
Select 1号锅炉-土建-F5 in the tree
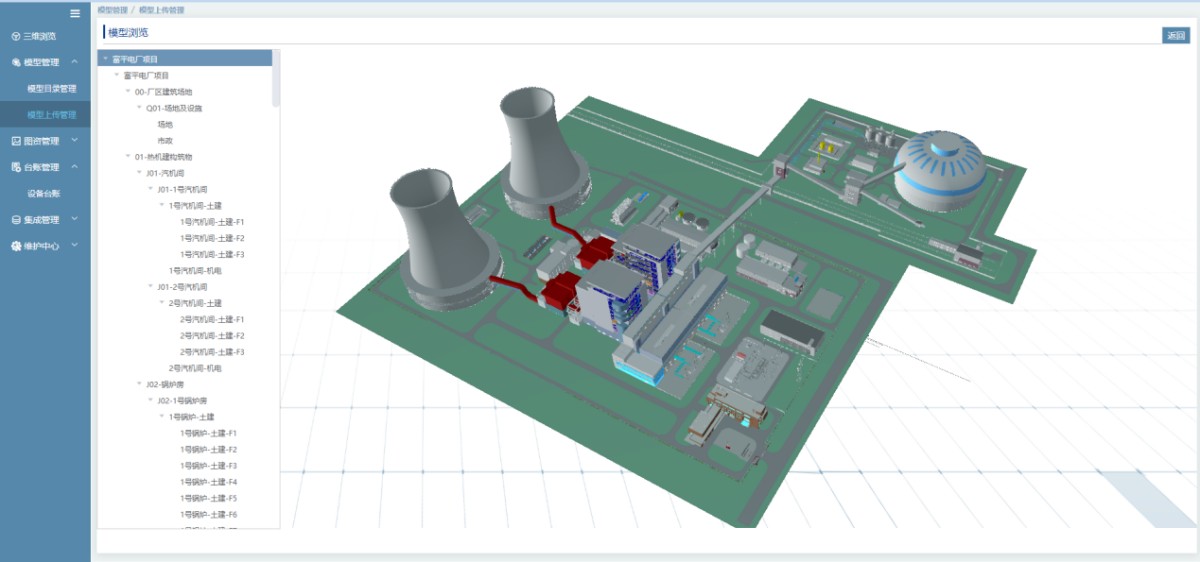209,498
